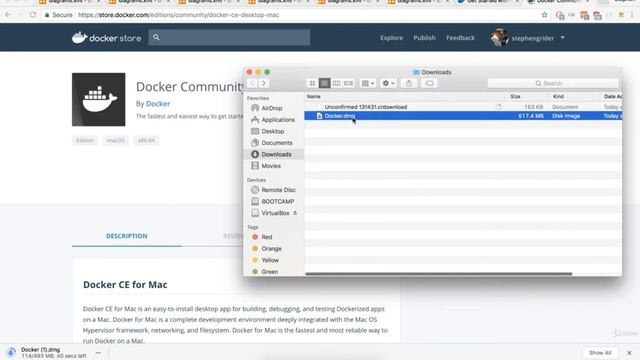Image resolution: width=640 pixels, height=360 pixels.
Task: Open Docker (1).dmg download options menu
Action: [98, 353]
